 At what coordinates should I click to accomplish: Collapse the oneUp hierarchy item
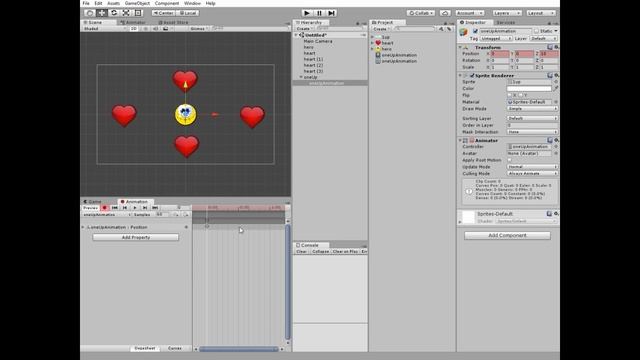tap(301, 77)
